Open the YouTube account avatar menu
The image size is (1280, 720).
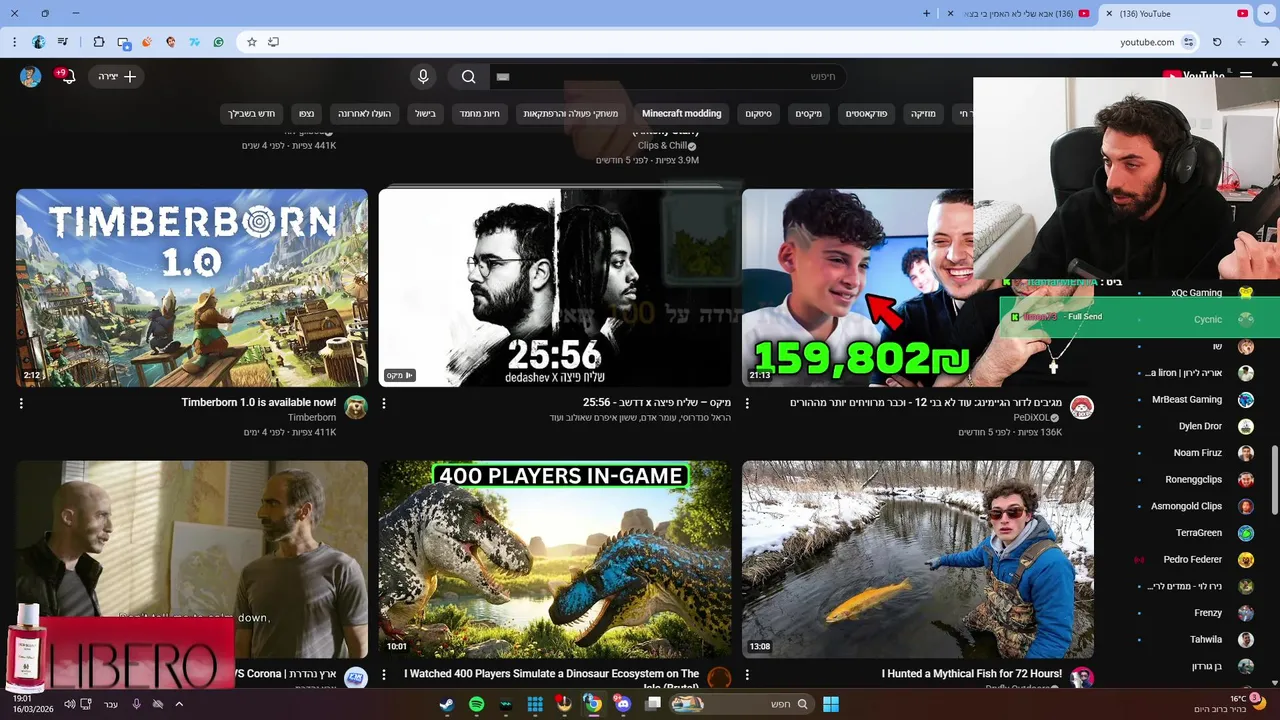pos(31,77)
